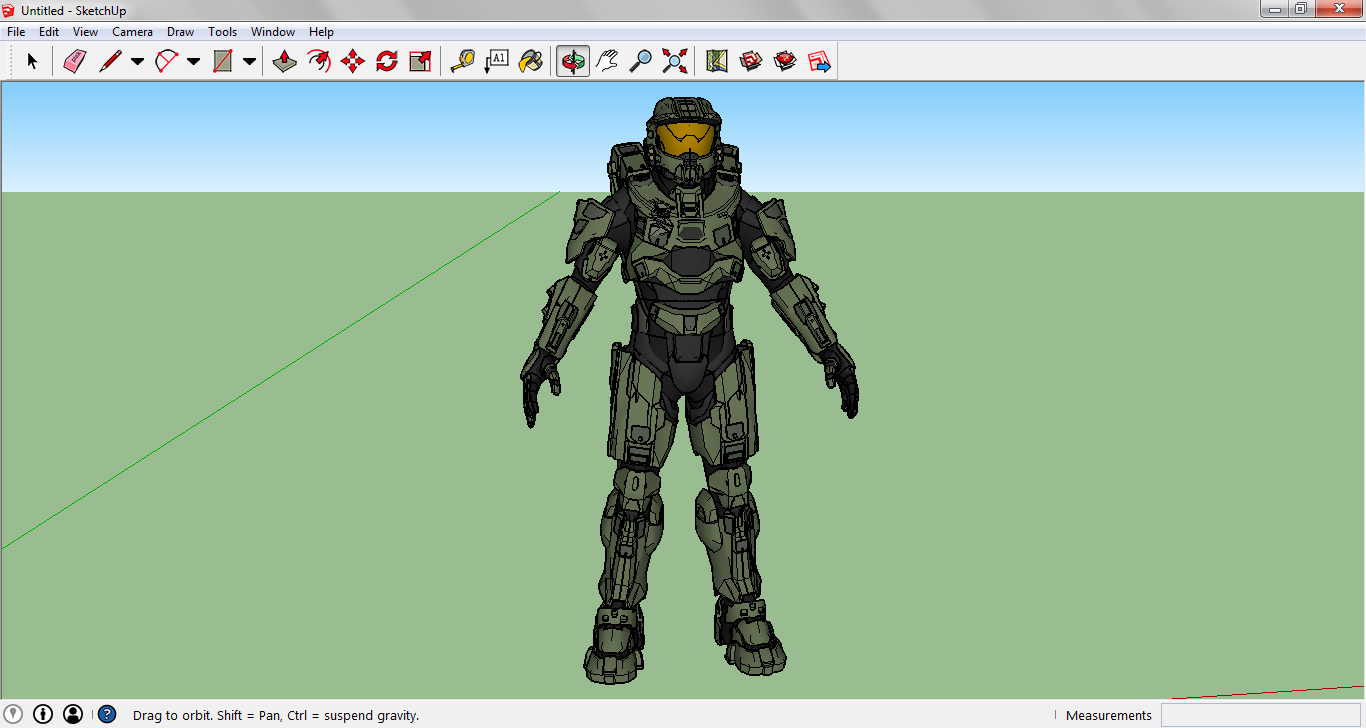This screenshot has height=728, width=1366.
Task: Select the Eraser tool
Action: pyautogui.click(x=75, y=62)
